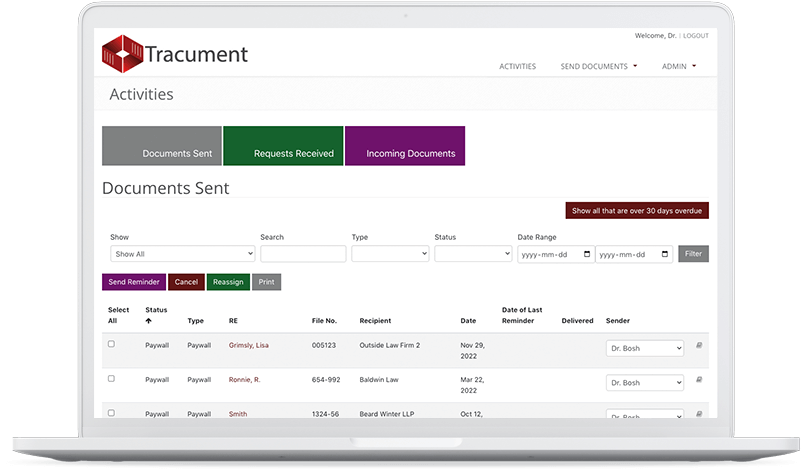
Task: Click into the Search text field
Action: click(303, 254)
